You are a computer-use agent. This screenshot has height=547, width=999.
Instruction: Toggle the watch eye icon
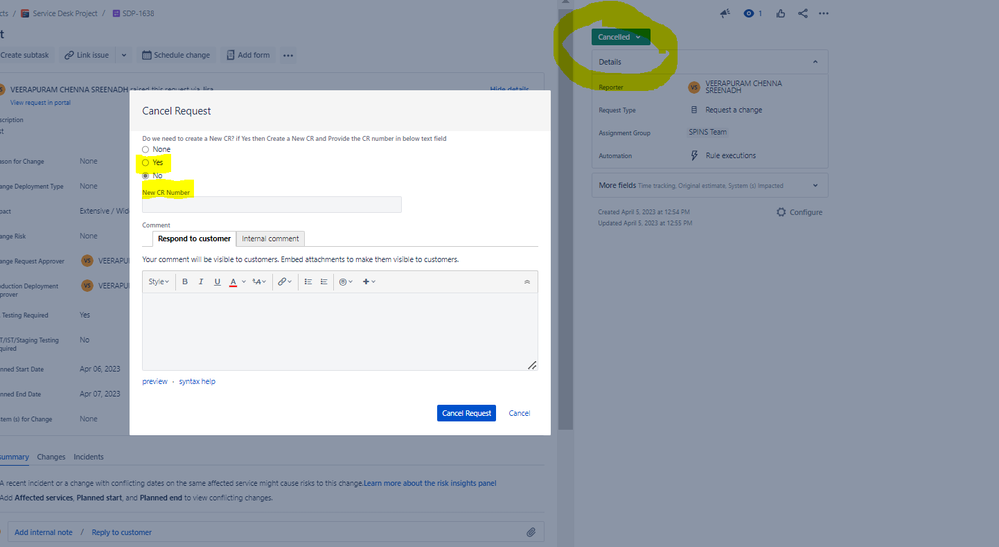[749, 13]
